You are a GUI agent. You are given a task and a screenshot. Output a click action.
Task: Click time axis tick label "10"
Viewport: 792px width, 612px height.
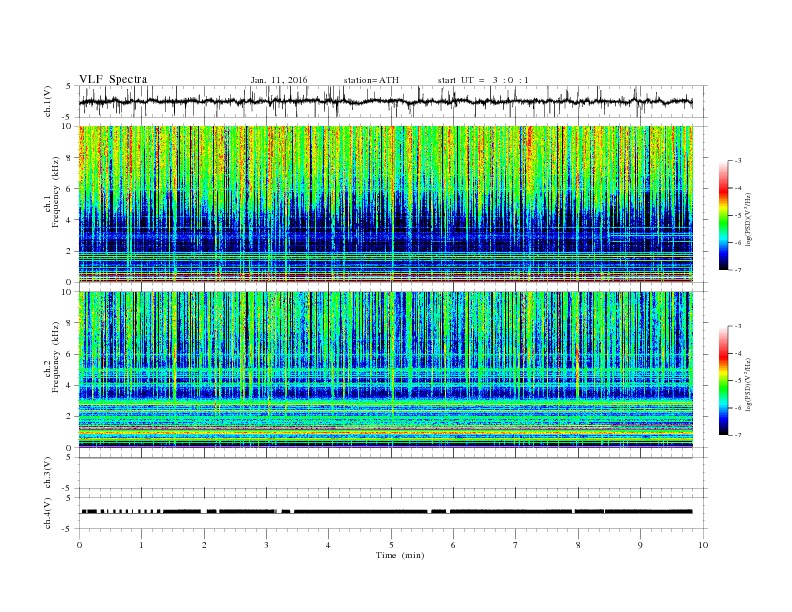coord(703,545)
